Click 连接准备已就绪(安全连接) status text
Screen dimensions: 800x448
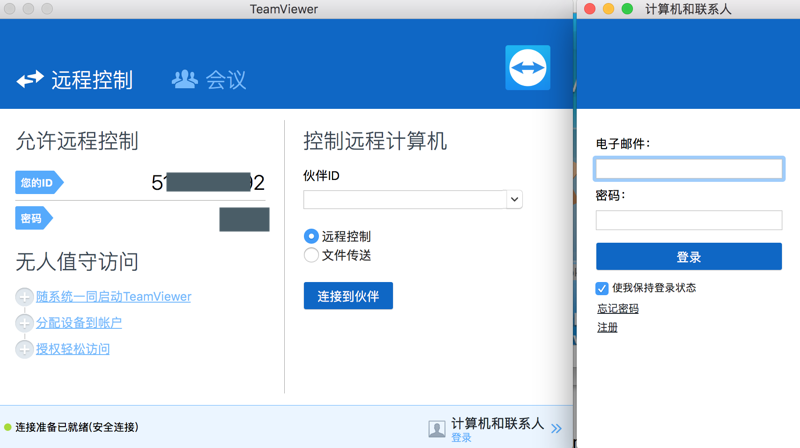click(x=77, y=427)
